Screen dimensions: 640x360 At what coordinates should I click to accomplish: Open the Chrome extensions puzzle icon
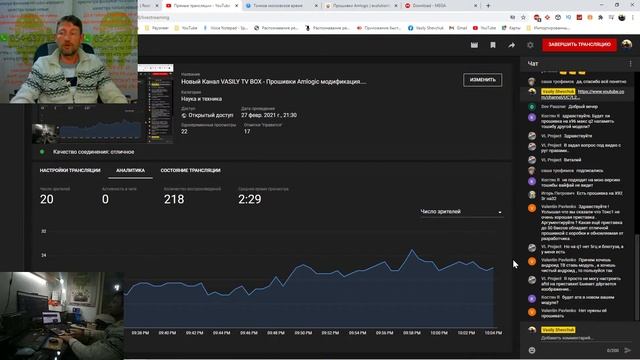(x=600, y=18)
